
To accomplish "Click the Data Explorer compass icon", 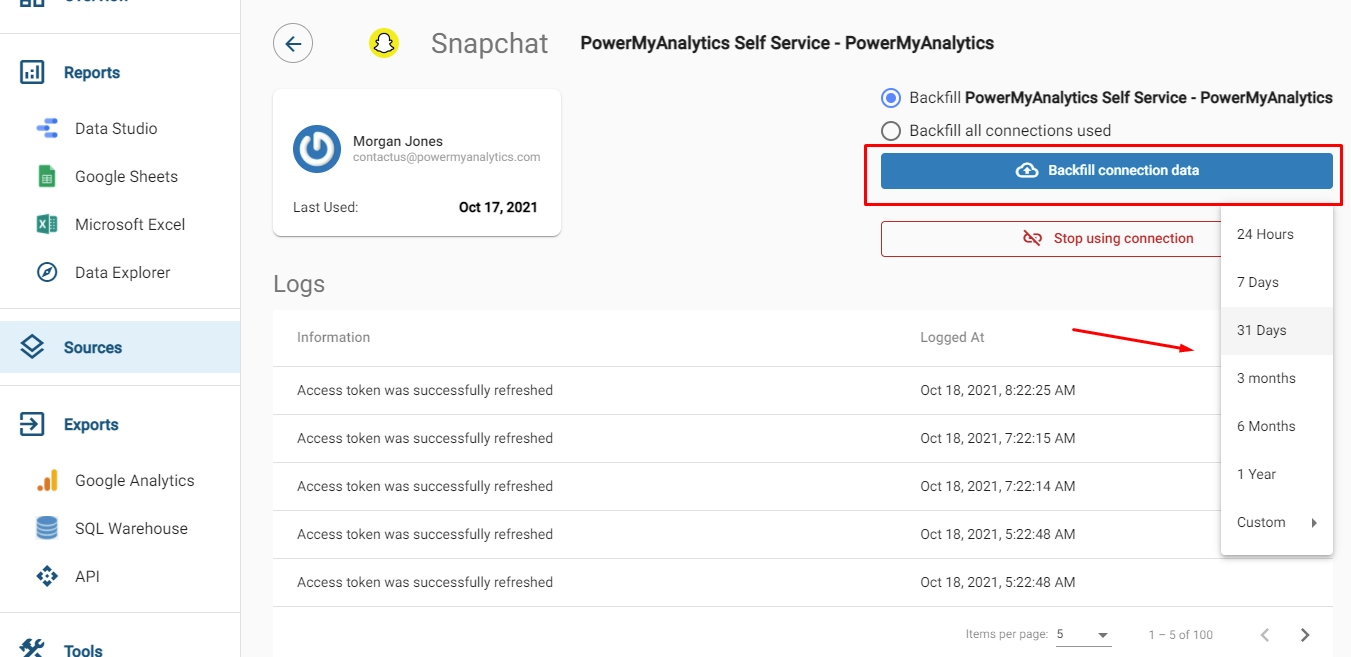I will [47, 273].
